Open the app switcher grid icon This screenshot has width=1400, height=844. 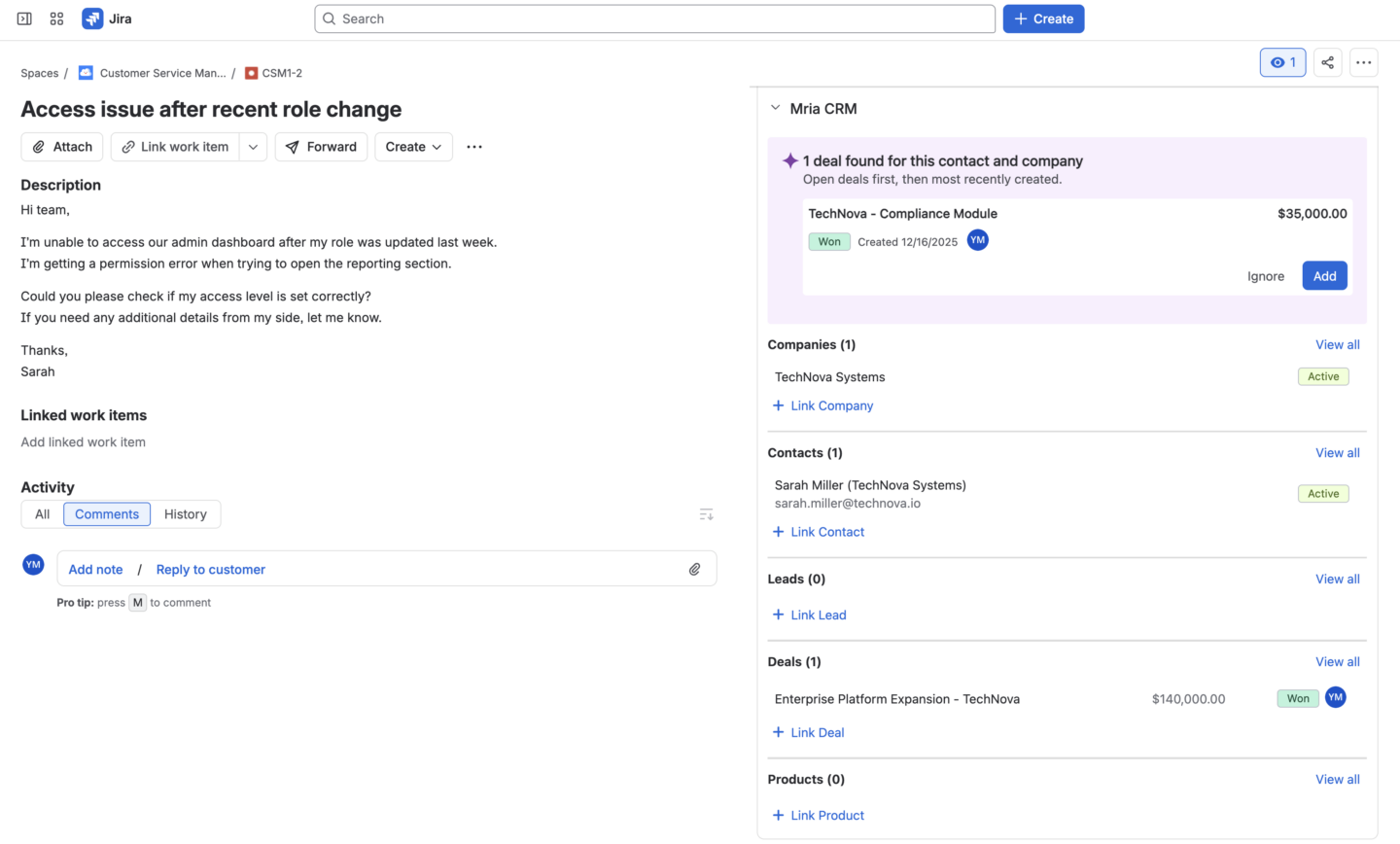click(57, 18)
